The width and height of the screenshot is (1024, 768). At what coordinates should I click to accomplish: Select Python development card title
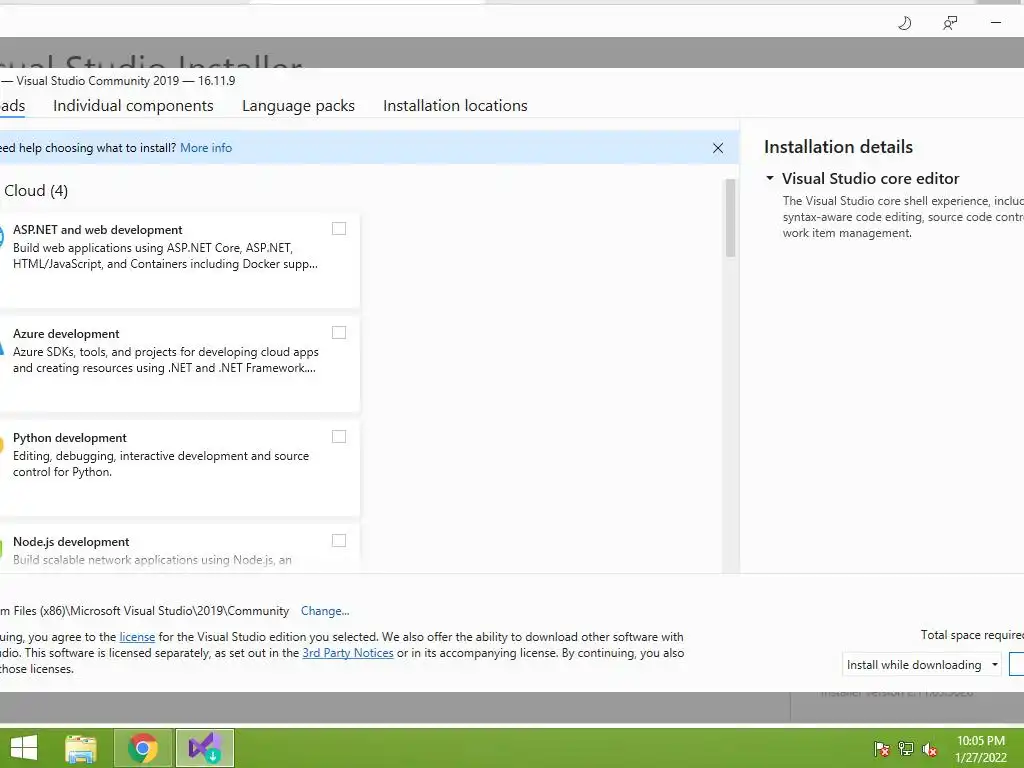[x=70, y=438]
